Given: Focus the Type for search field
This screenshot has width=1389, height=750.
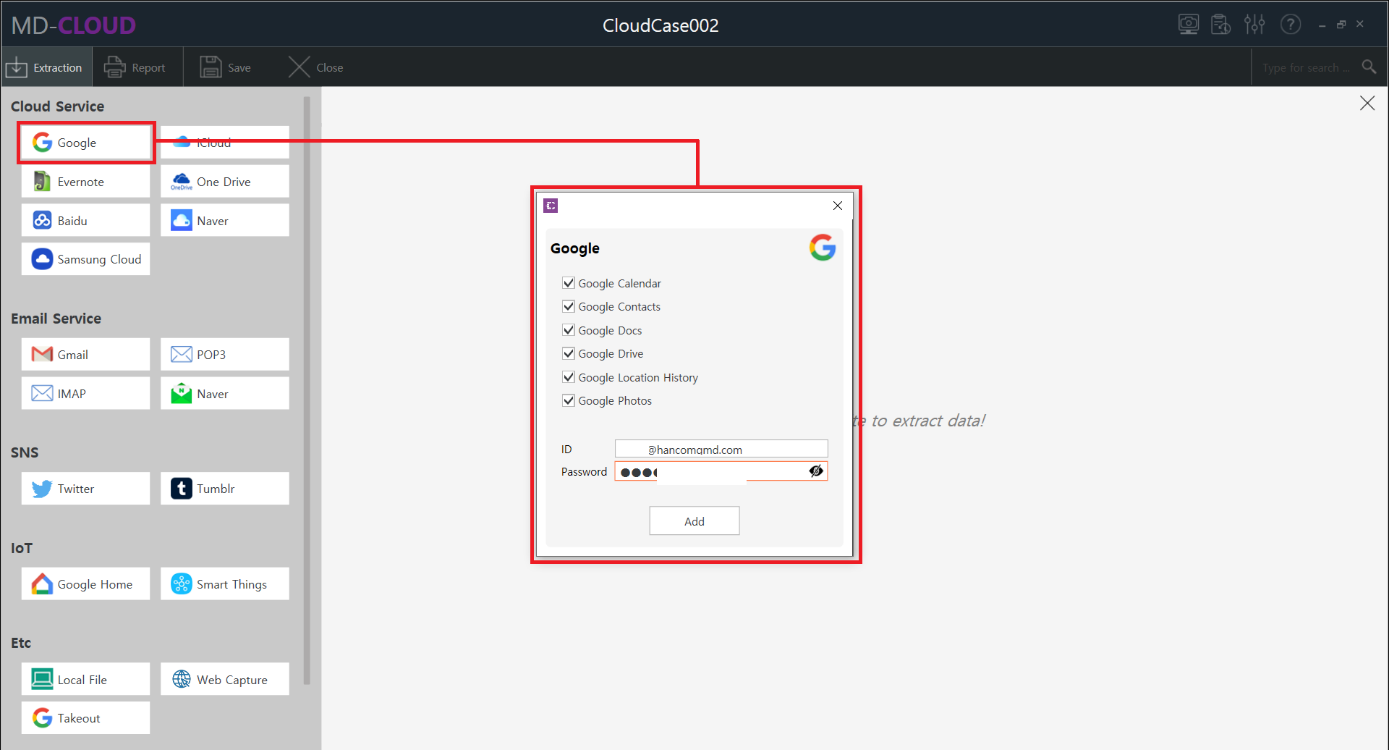Looking at the screenshot, I should pyautogui.click(x=1305, y=67).
